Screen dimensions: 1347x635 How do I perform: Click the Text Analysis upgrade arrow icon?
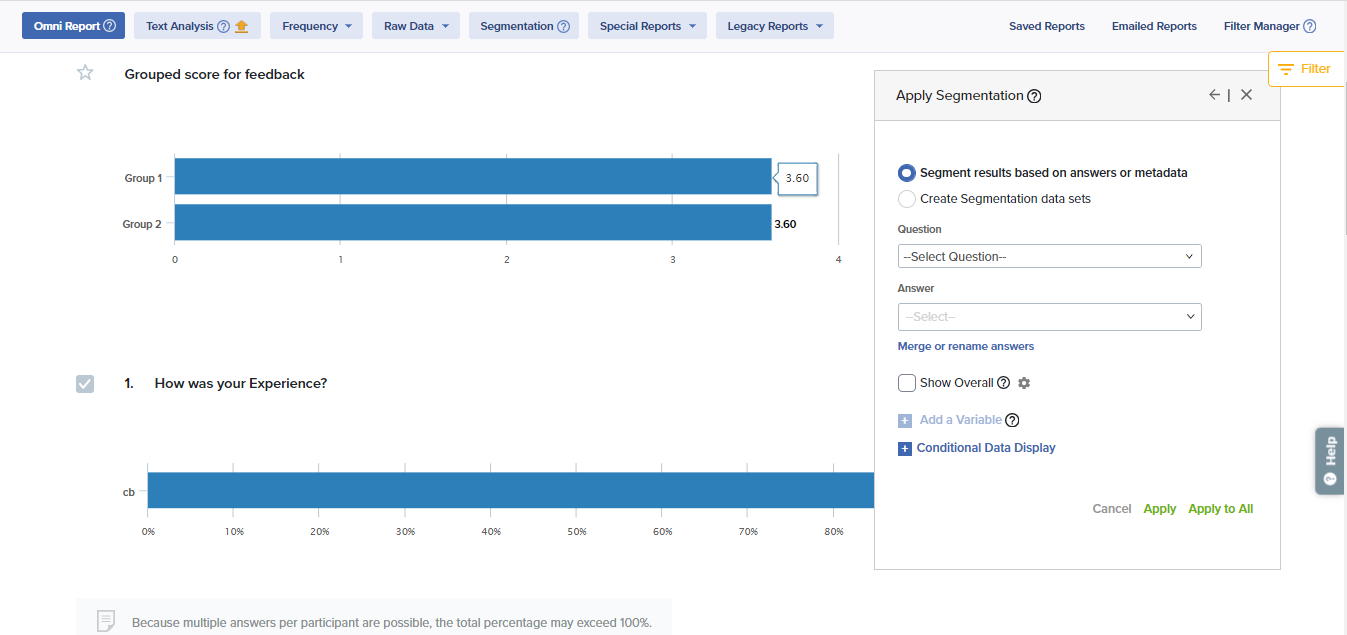pos(241,26)
